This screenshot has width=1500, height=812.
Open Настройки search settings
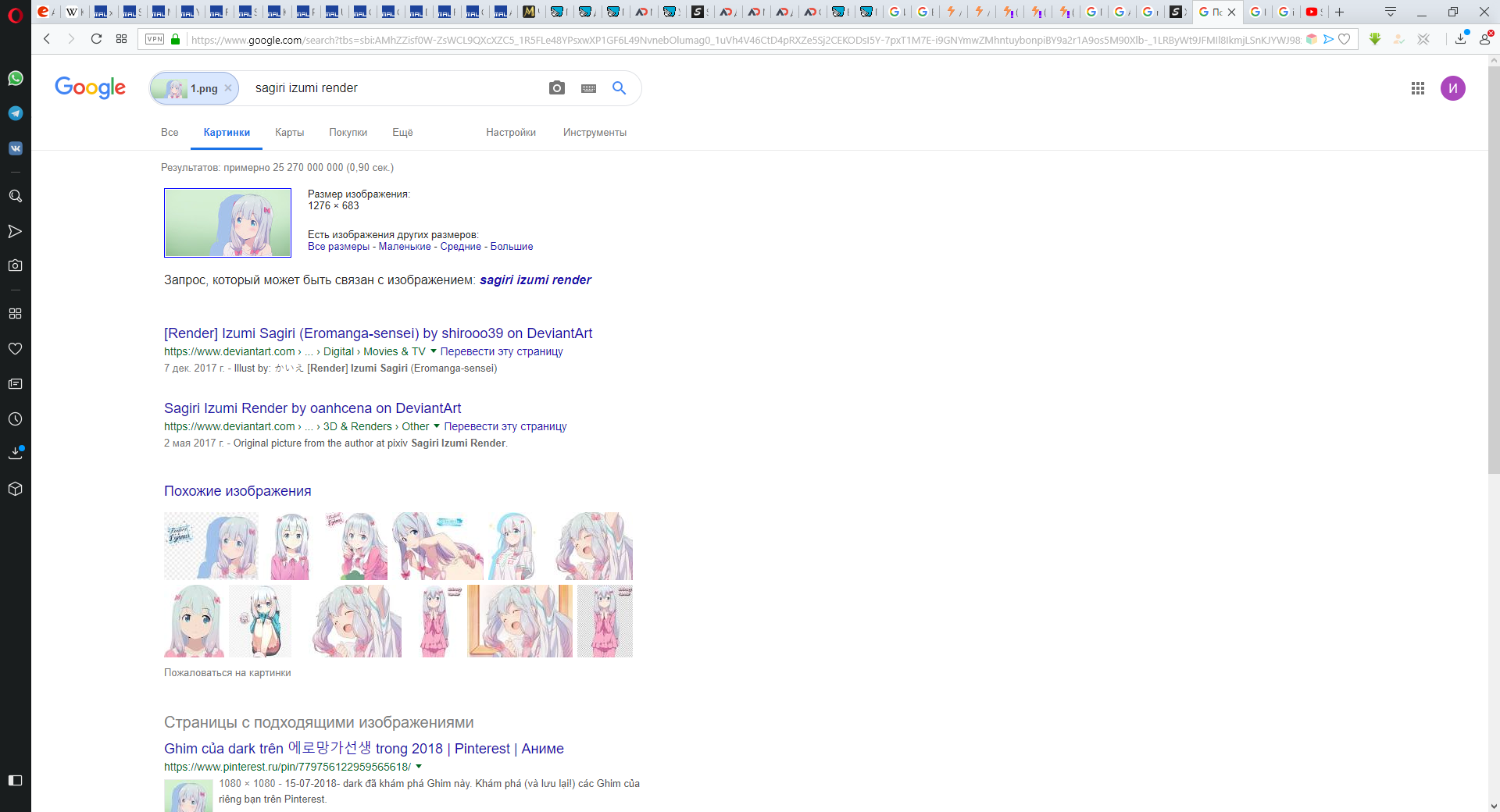tap(511, 132)
